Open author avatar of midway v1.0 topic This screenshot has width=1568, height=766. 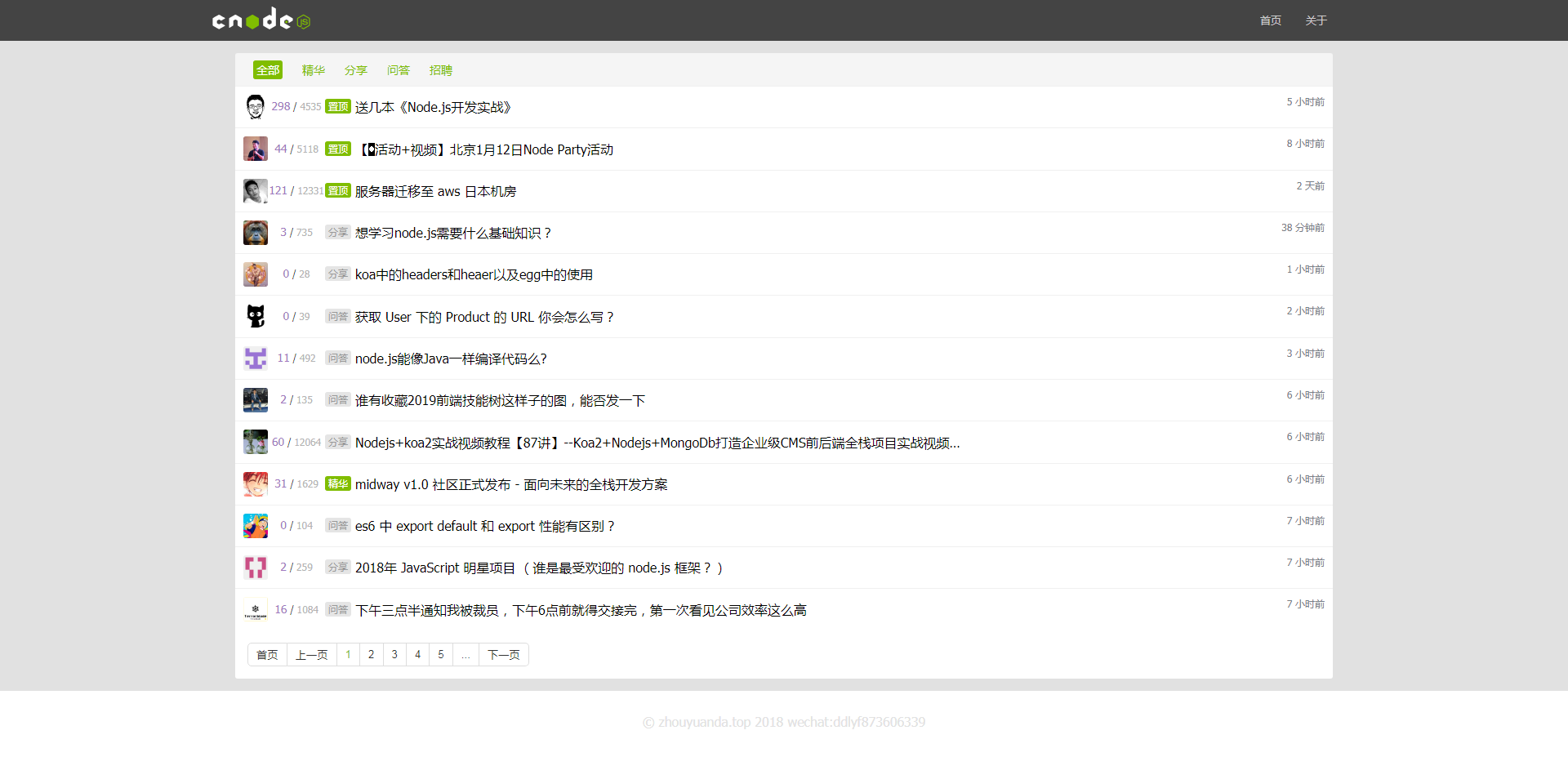pos(256,484)
